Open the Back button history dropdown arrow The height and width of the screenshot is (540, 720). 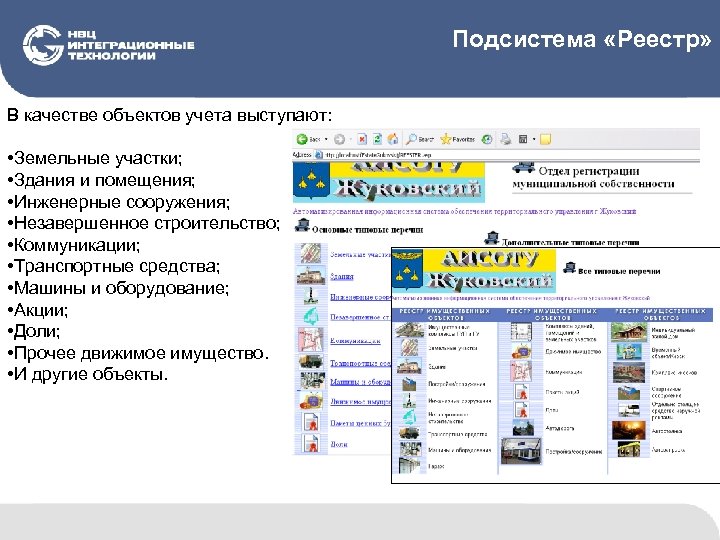(x=326, y=139)
